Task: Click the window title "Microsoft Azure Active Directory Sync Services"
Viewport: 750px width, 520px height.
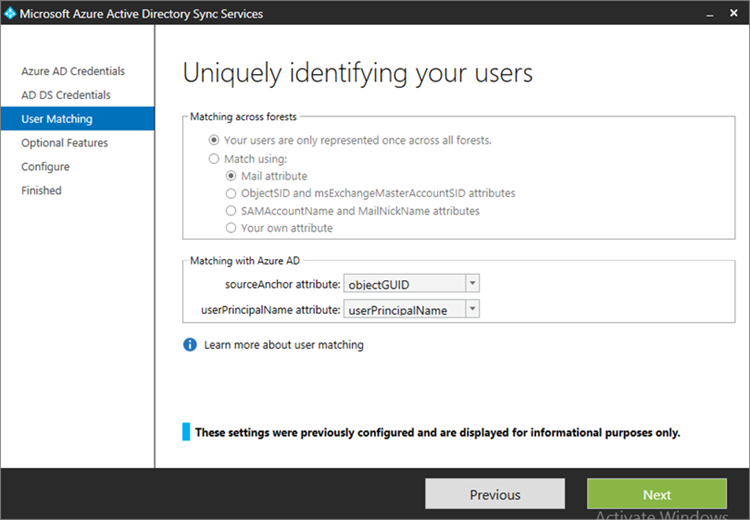Action: tap(141, 14)
